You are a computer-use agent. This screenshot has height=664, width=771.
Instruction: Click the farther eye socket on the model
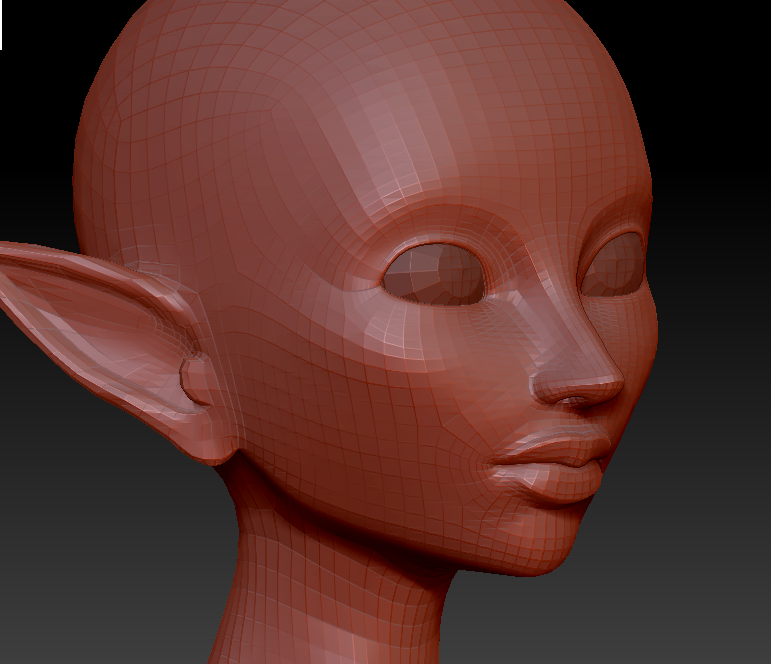[x=613, y=266]
